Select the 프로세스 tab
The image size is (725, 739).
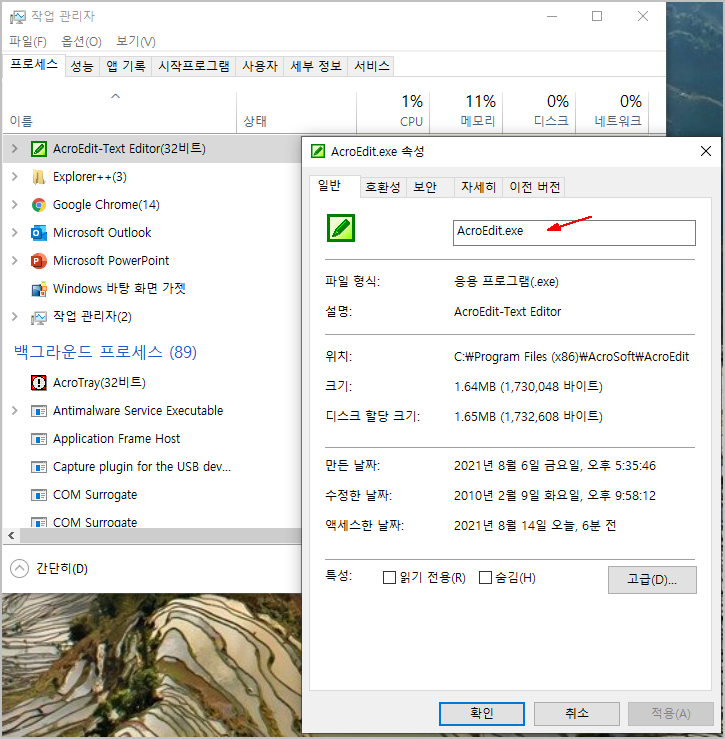pos(34,64)
